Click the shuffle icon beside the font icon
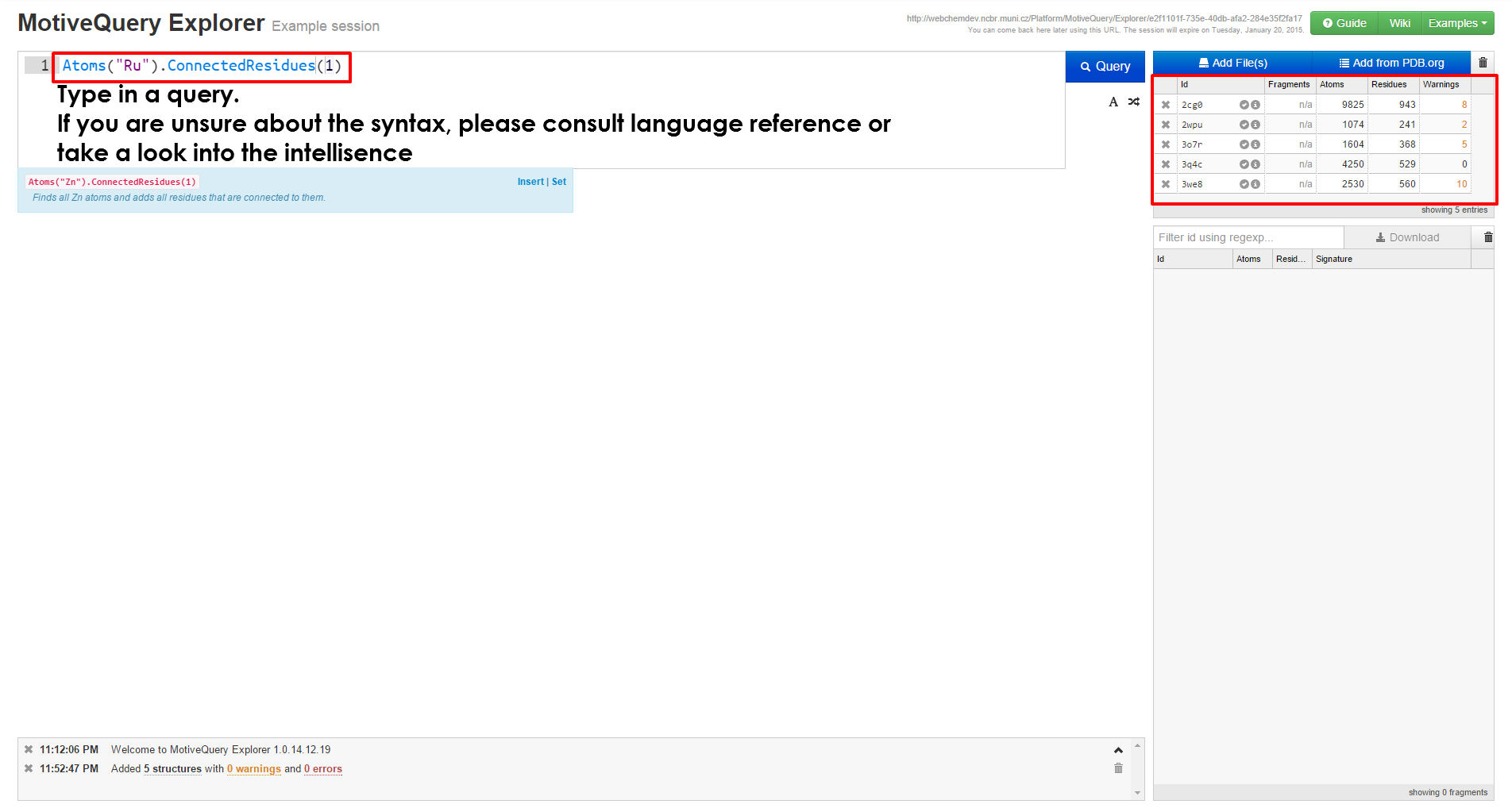The height and width of the screenshot is (808, 1512). tap(1134, 102)
